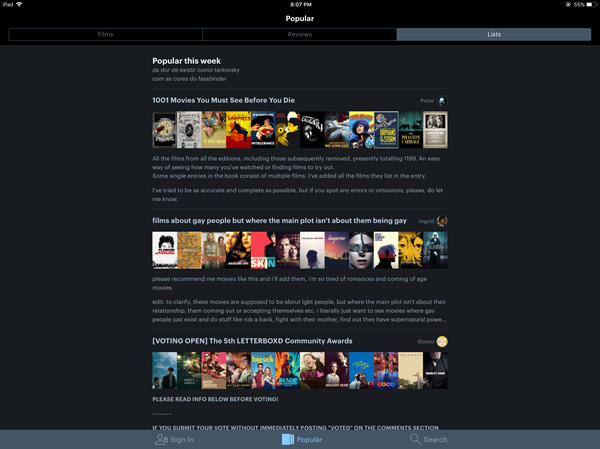This screenshot has width=600, height=449.
Task: Open the Coco poster
Action: point(386,371)
